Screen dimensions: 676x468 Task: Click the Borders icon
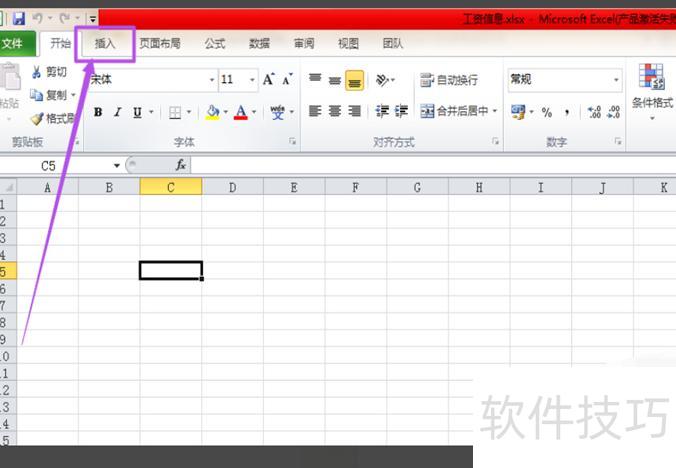click(x=175, y=112)
